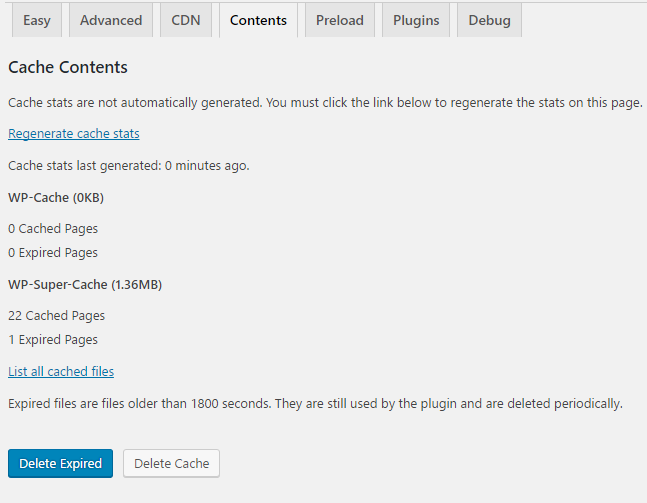The image size is (647, 503).
Task: Select the CDN tab
Action: pos(186,20)
